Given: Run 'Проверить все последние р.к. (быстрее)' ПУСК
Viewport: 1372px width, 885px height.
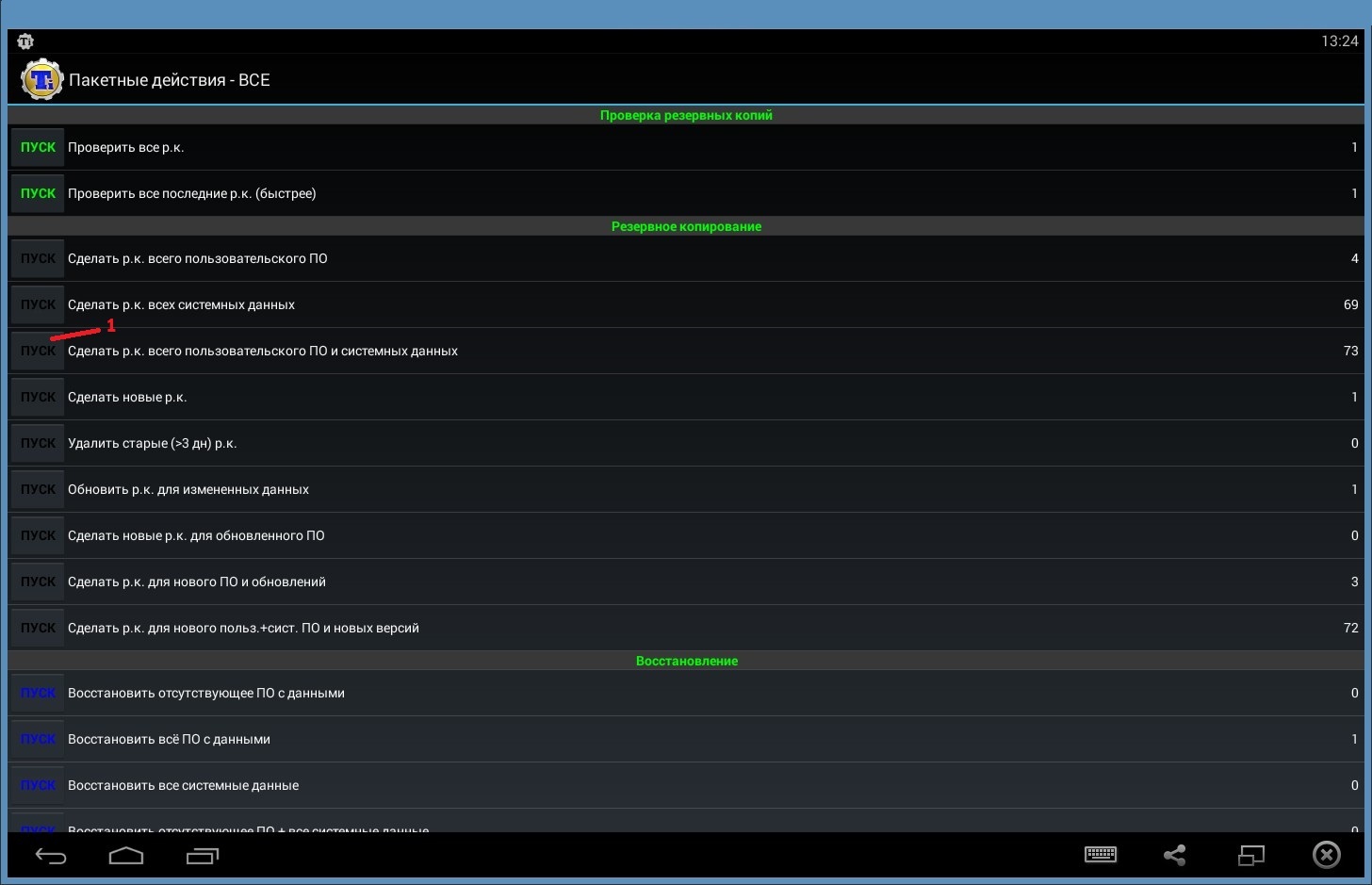Looking at the screenshot, I should click(38, 193).
